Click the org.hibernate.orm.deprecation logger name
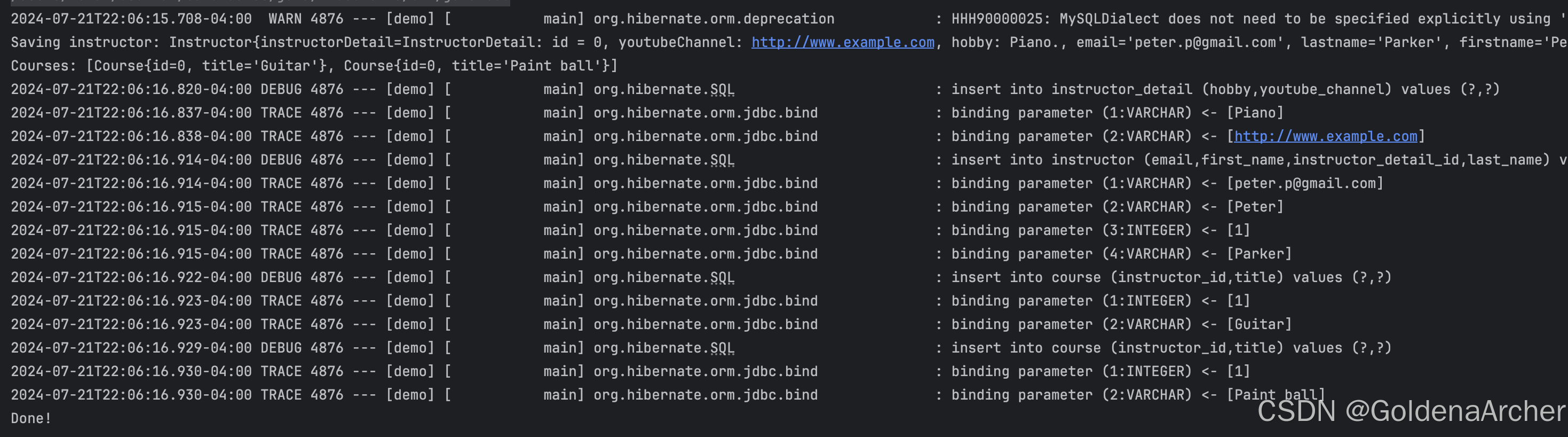Viewport: 1568px width, 437px height. (x=714, y=19)
